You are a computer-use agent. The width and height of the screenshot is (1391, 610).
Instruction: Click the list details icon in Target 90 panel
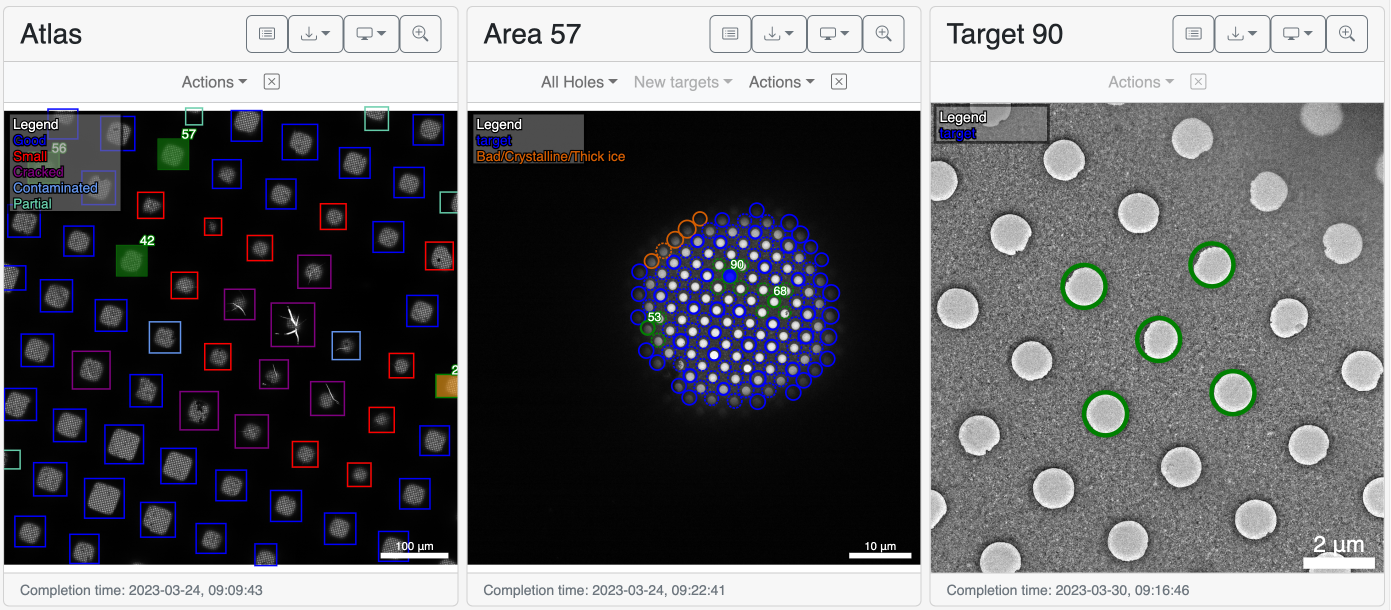[1193, 34]
